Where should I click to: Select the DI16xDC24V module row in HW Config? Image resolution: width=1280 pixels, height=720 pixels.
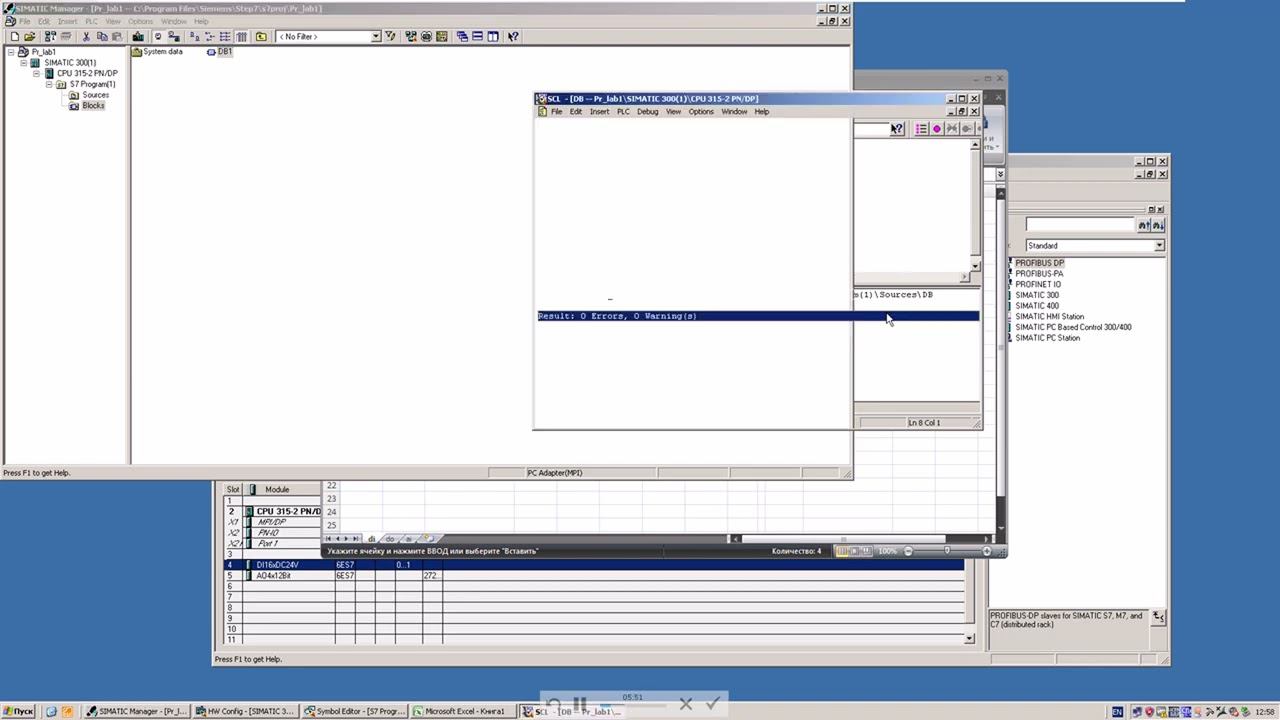[594, 565]
